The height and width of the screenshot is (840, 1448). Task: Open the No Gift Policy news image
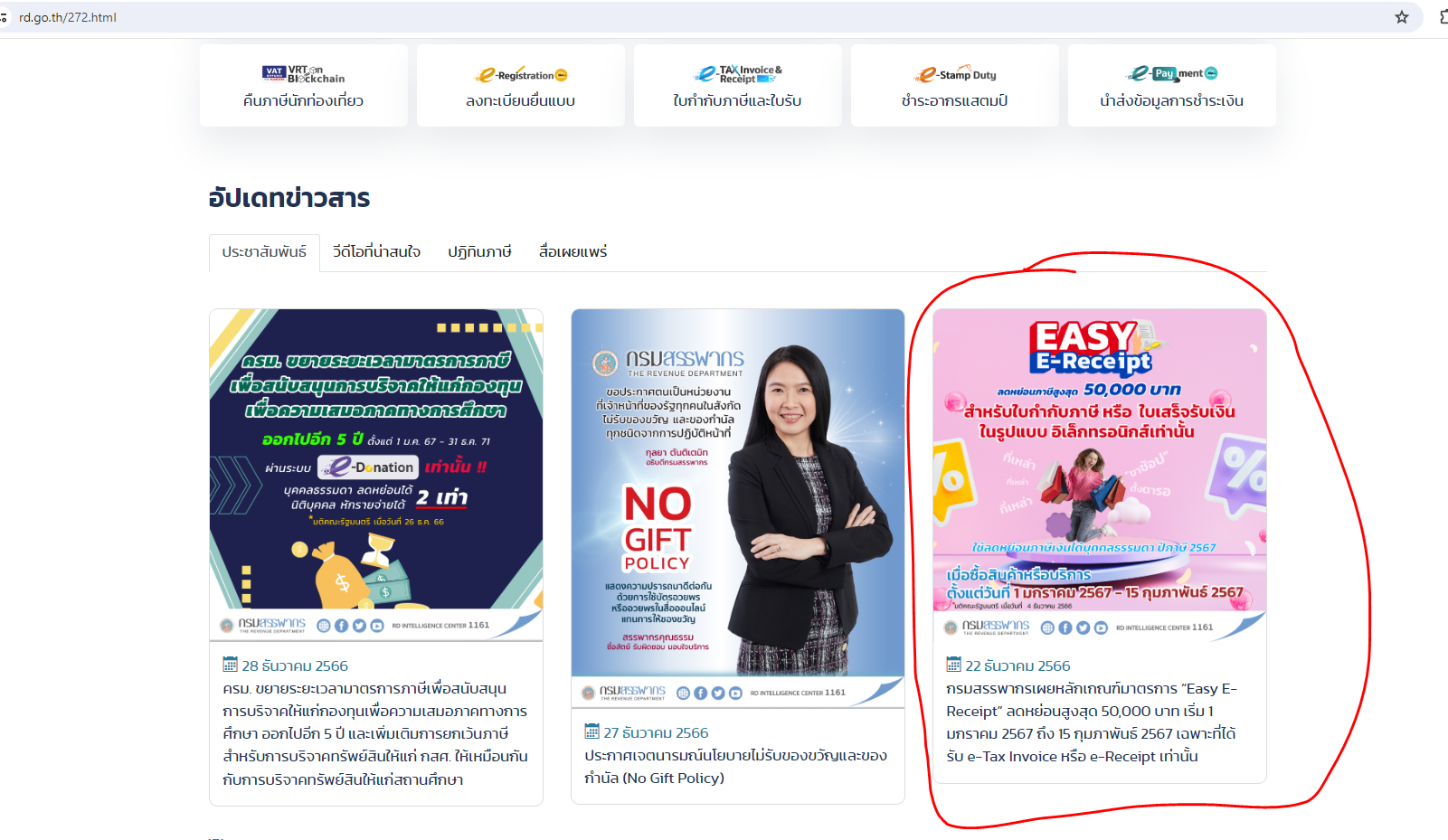point(738,508)
